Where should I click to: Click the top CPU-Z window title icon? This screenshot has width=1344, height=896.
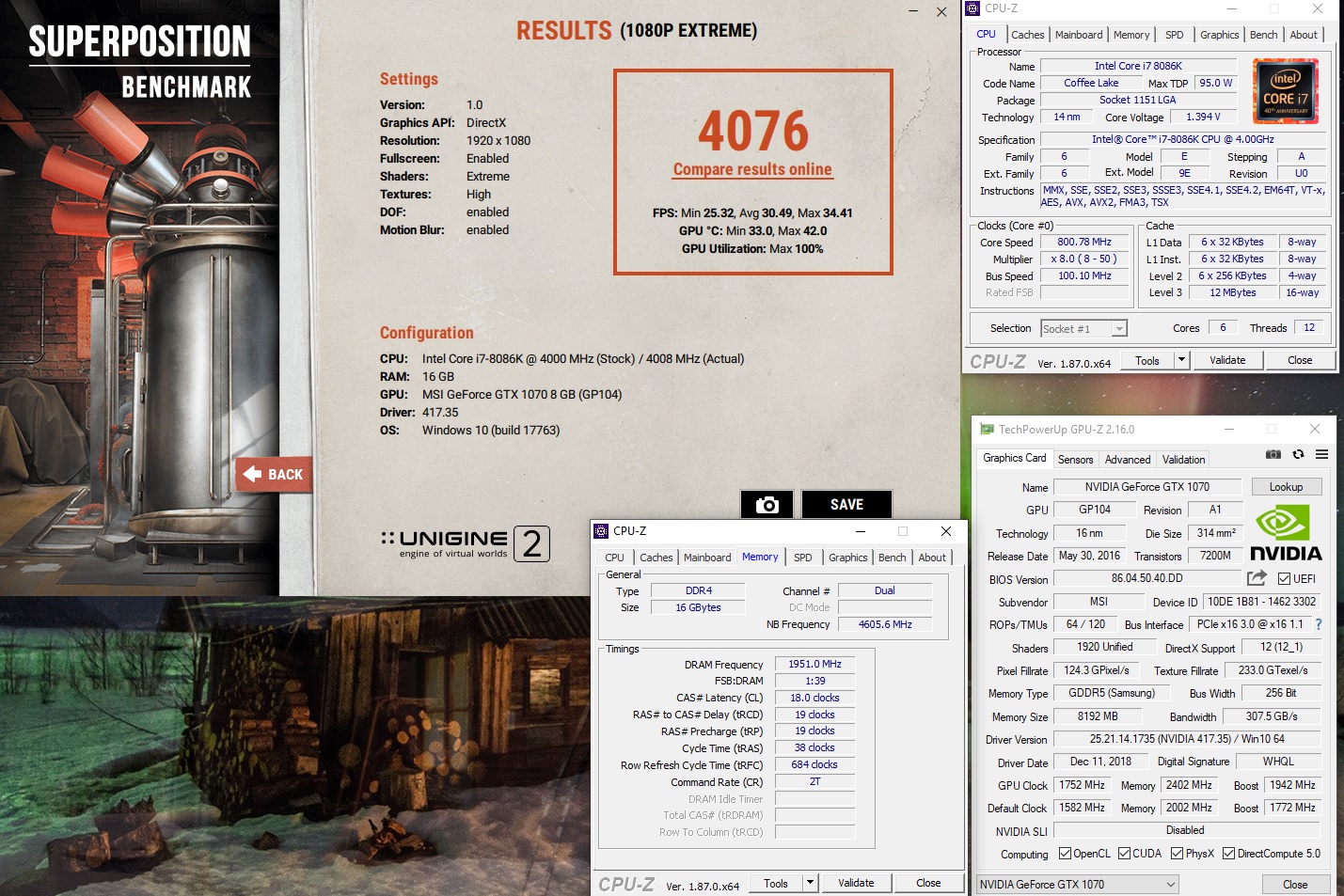(x=972, y=8)
